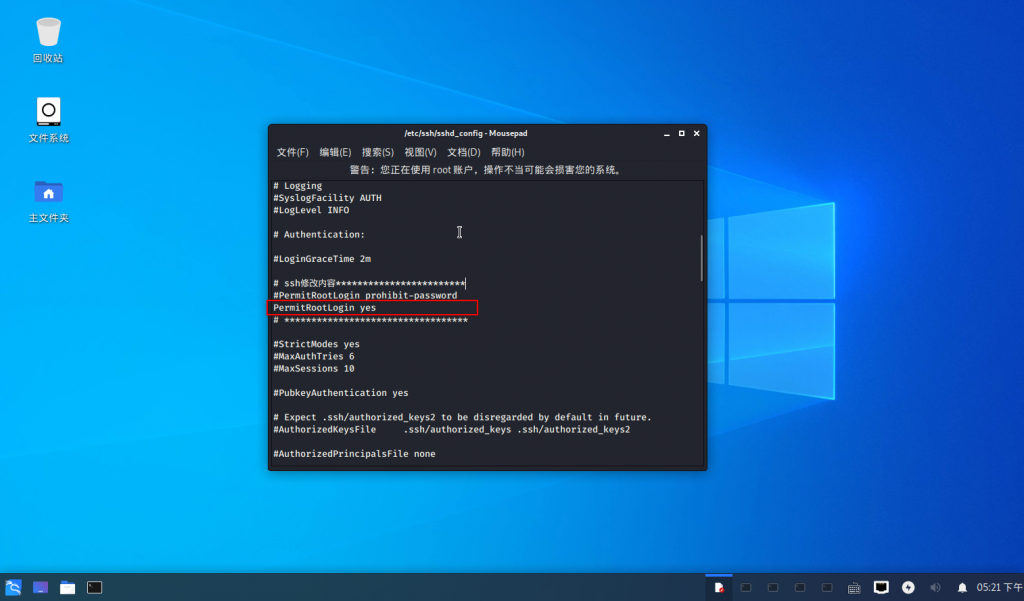This screenshot has width=1024, height=601.
Task: Launch the terminal emulator from taskbar
Action: tap(95, 587)
